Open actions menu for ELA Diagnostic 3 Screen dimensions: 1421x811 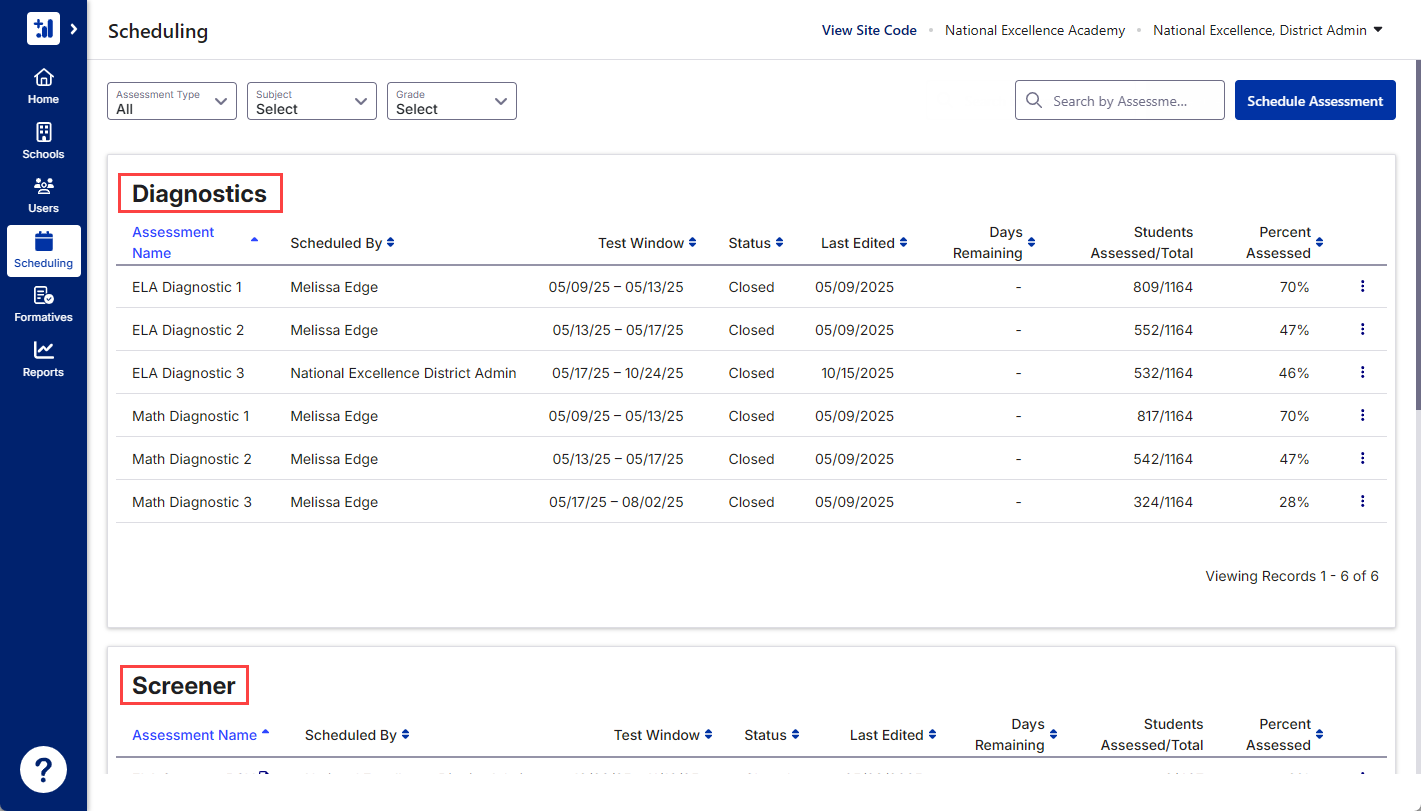pos(1362,373)
